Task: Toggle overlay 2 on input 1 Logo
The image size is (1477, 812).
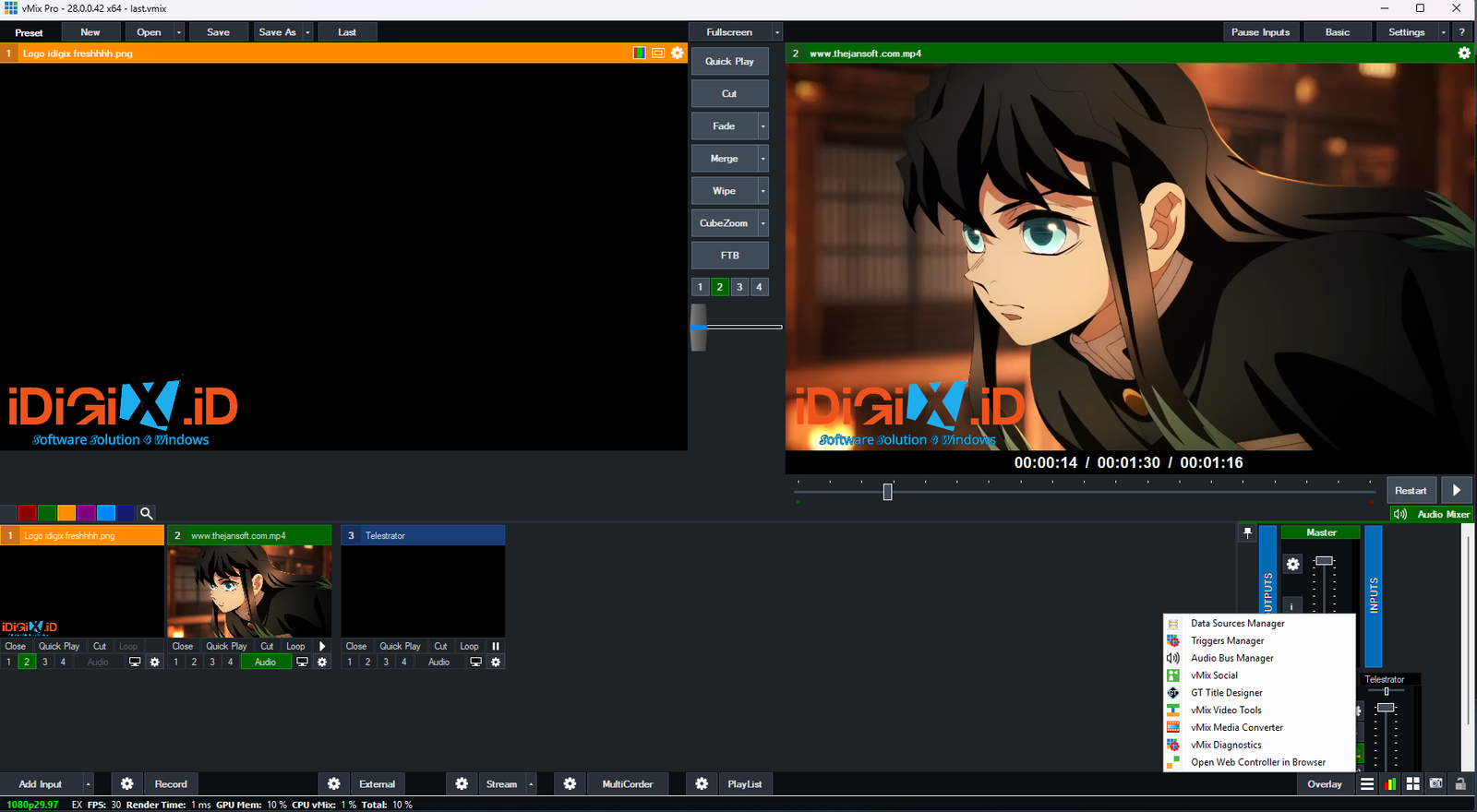Action: tap(27, 662)
